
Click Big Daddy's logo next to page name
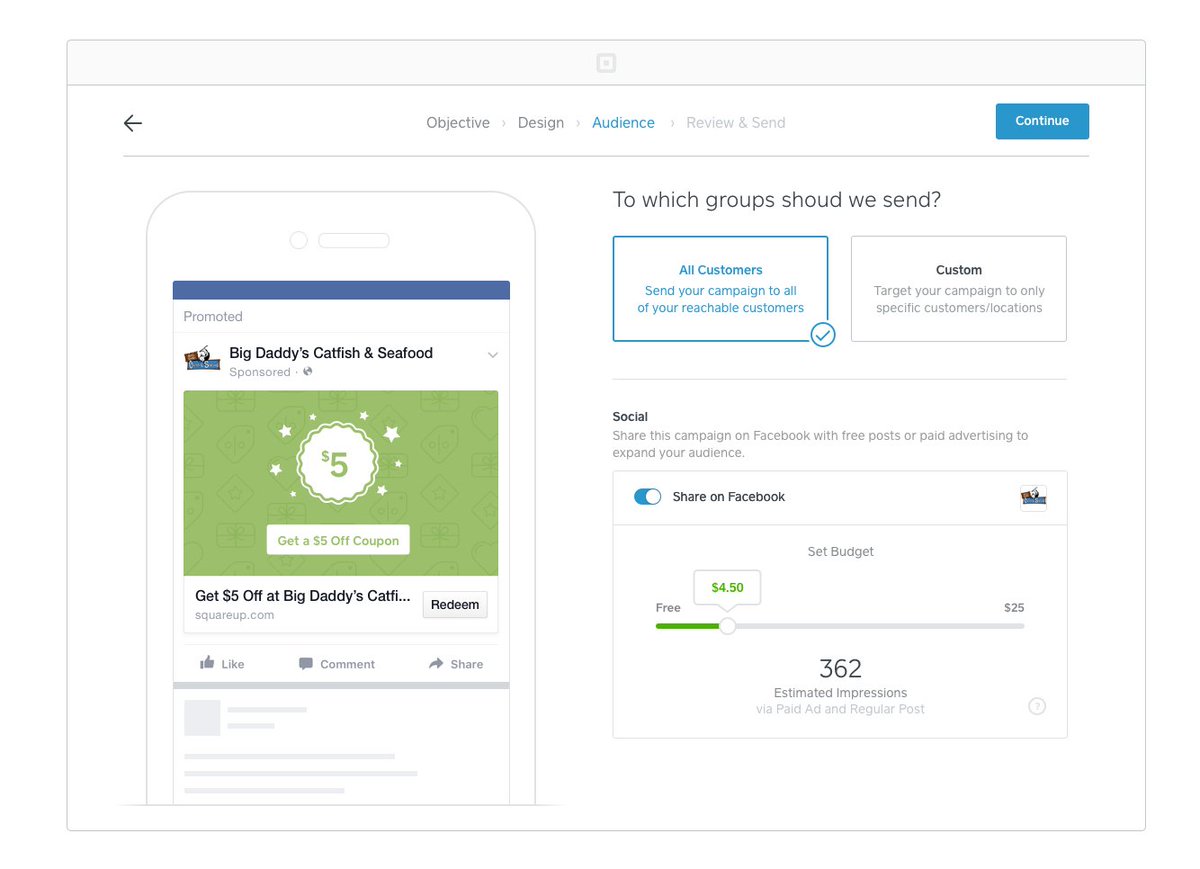202,358
